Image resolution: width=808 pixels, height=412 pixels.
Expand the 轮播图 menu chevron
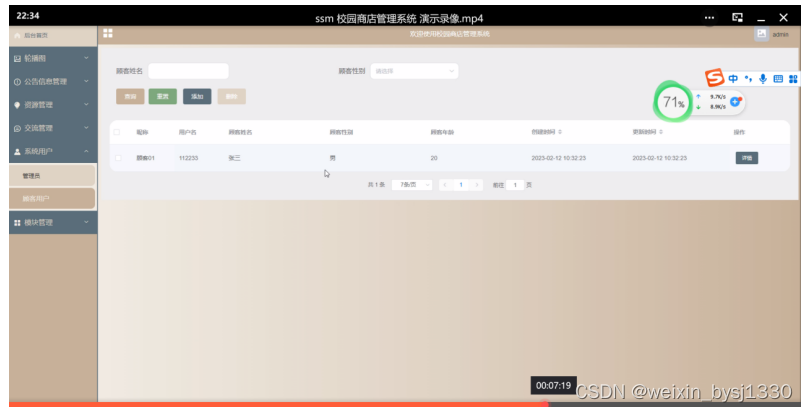(86, 58)
